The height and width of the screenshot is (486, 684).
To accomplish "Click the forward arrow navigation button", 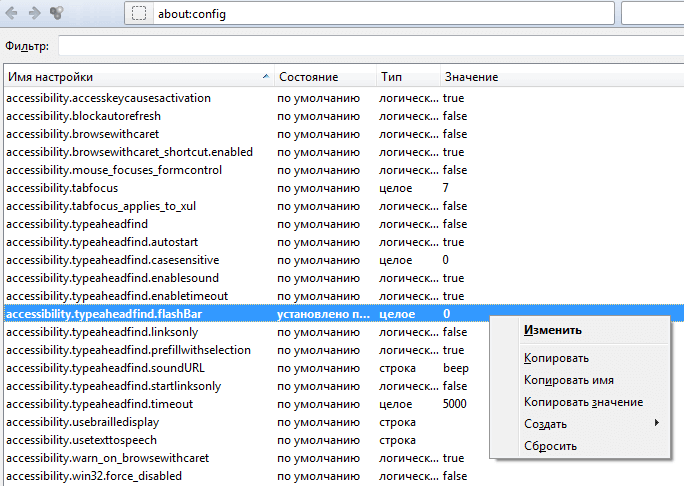I will coord(36,13).
